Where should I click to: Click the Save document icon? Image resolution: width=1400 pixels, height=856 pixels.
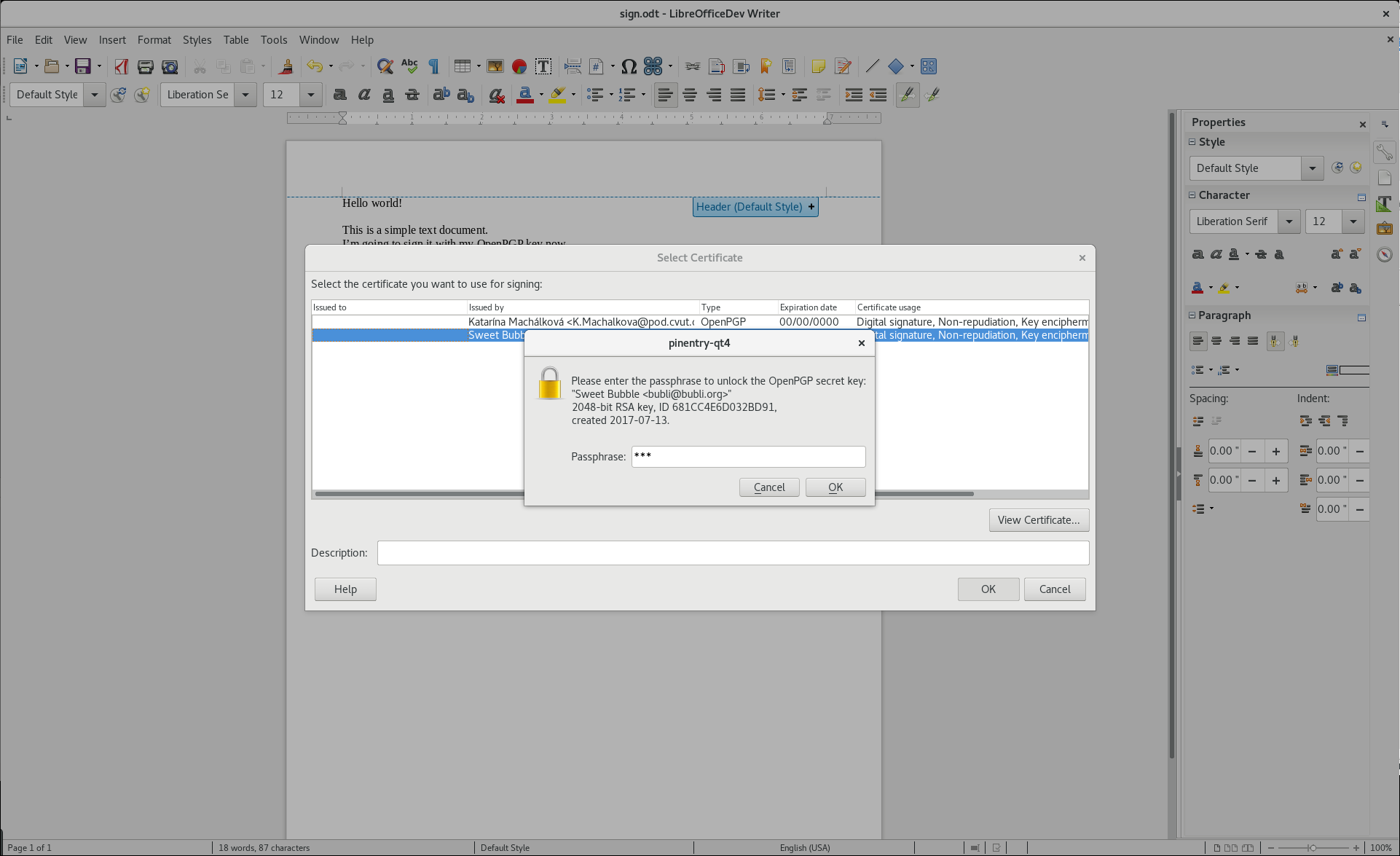coord(83,66)
